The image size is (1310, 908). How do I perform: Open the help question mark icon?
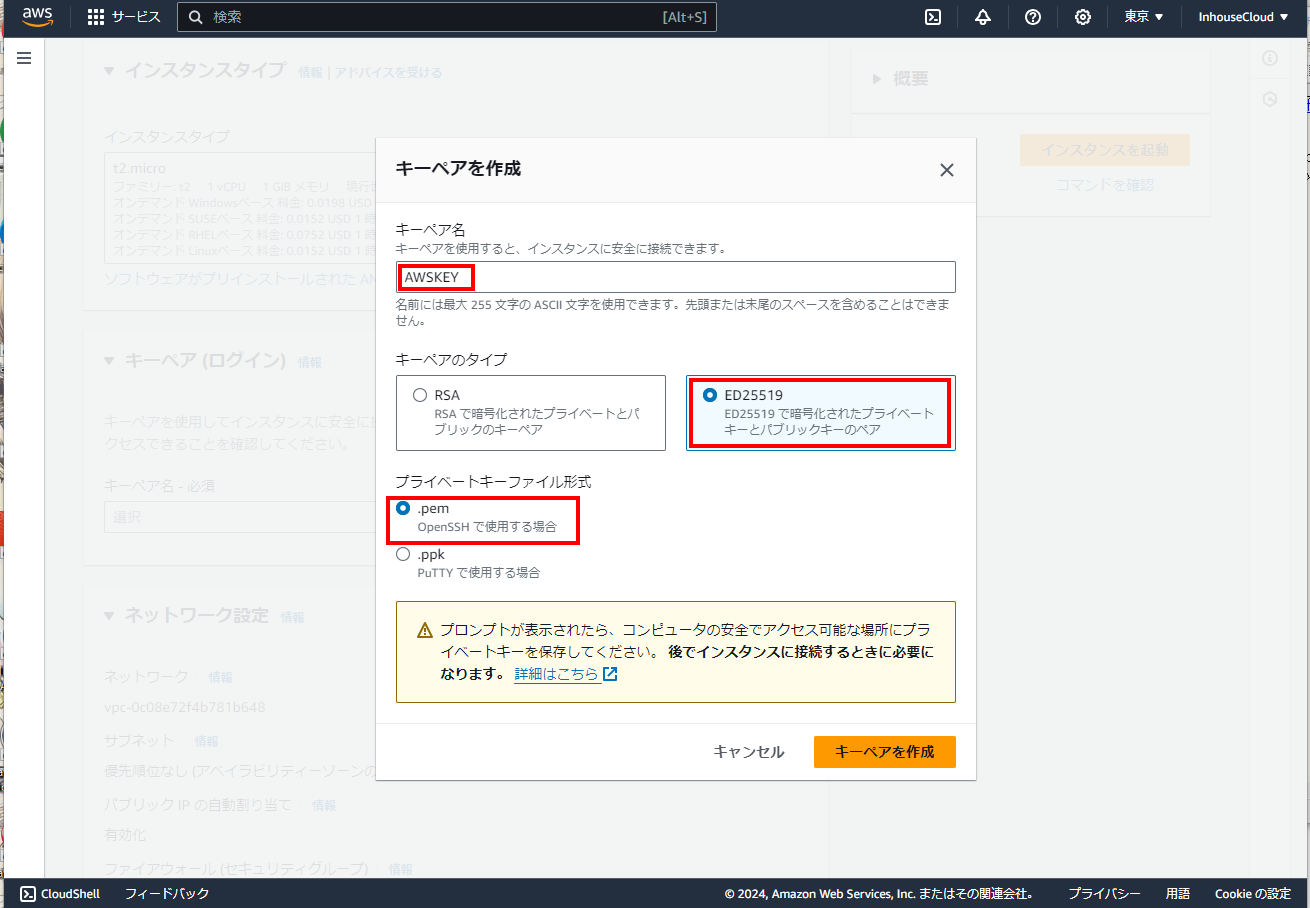1033,17
